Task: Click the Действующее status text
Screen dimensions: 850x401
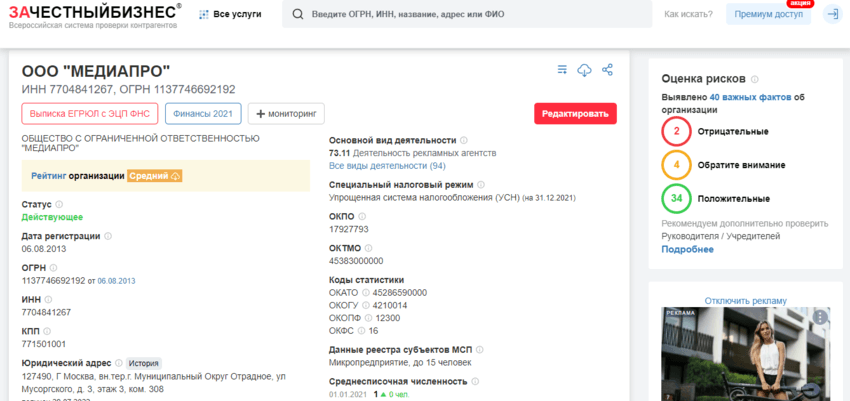Action: click(52, 217)
